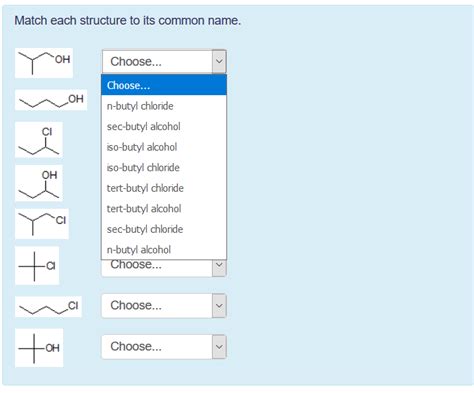474x393 pixels.
Task: Click the structure with Cl on second carbon
Action: [x=39, y=140]
